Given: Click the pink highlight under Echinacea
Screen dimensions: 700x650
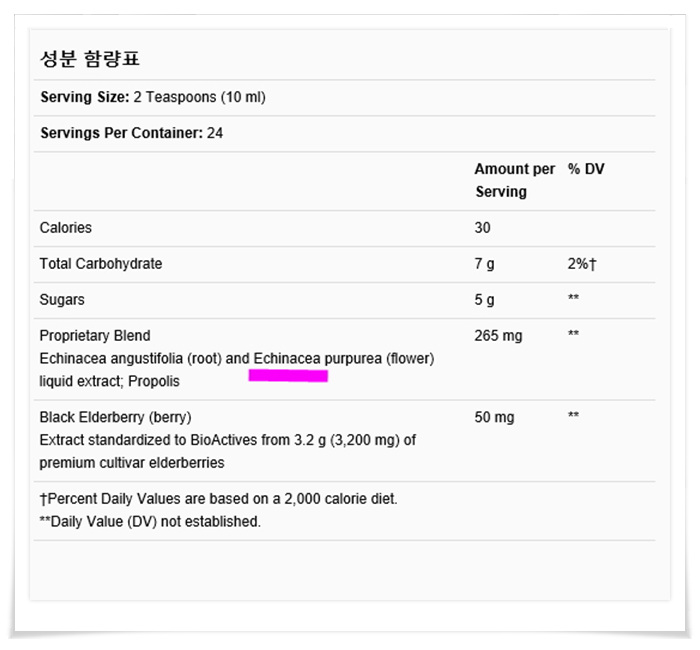Looking at the screenshot, I should pos(288,376).
